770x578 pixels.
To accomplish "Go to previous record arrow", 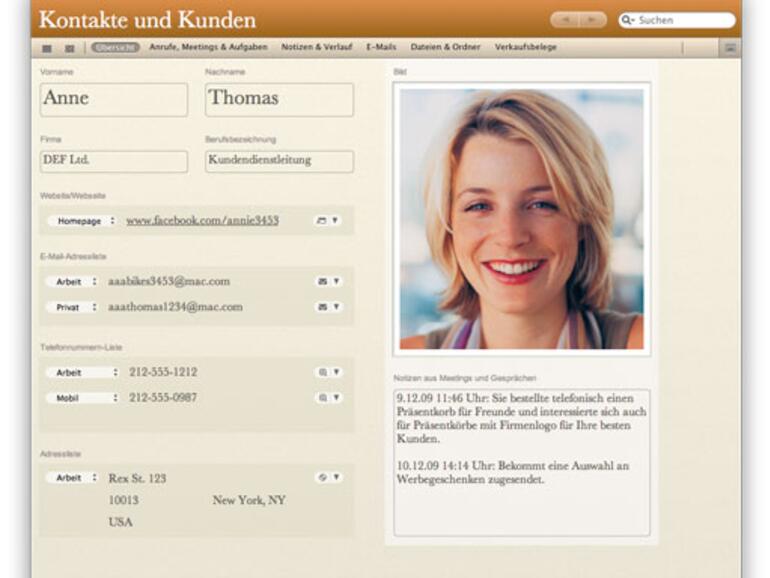I will coord(566,20).
